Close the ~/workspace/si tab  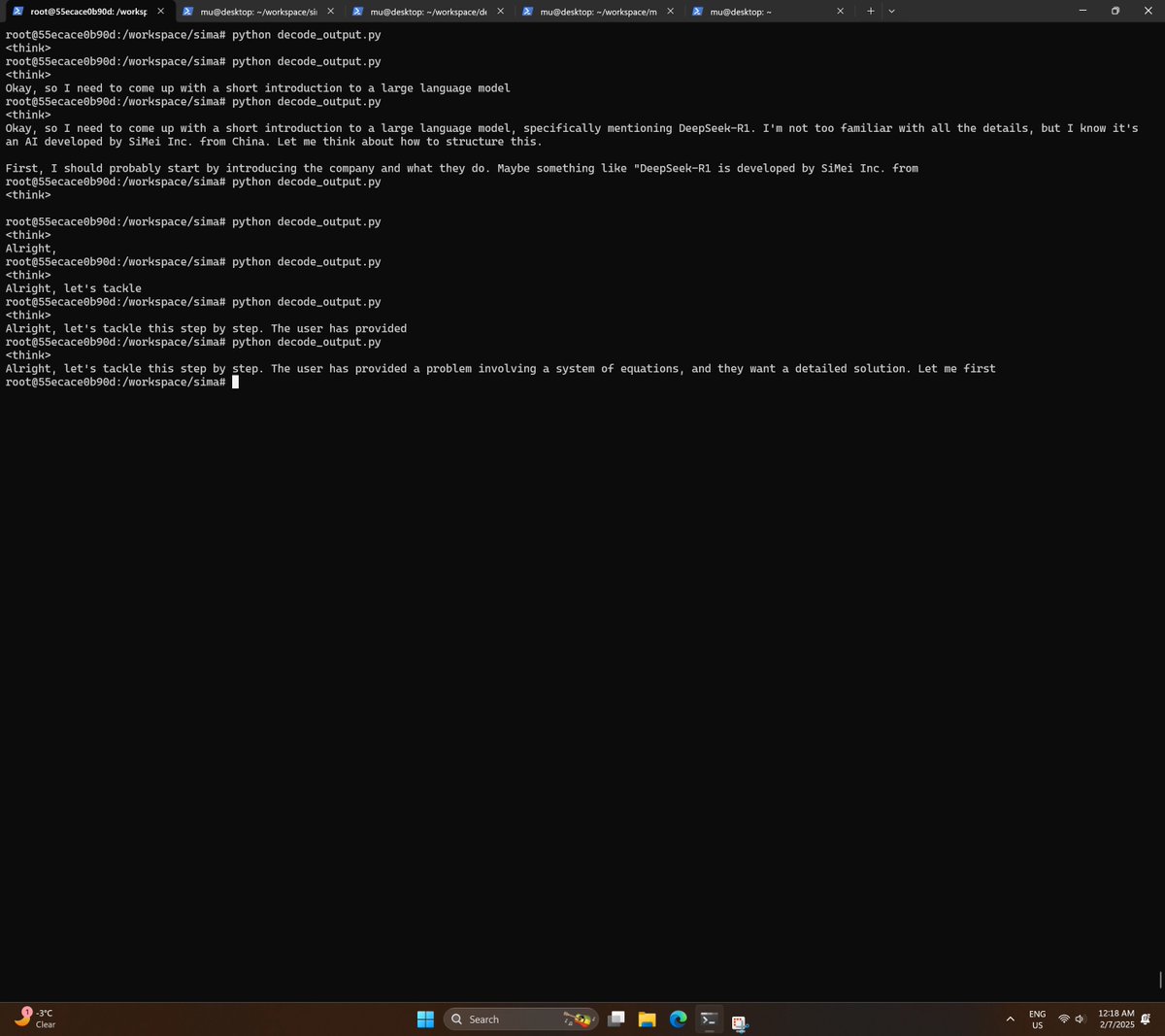click(330, 12)
